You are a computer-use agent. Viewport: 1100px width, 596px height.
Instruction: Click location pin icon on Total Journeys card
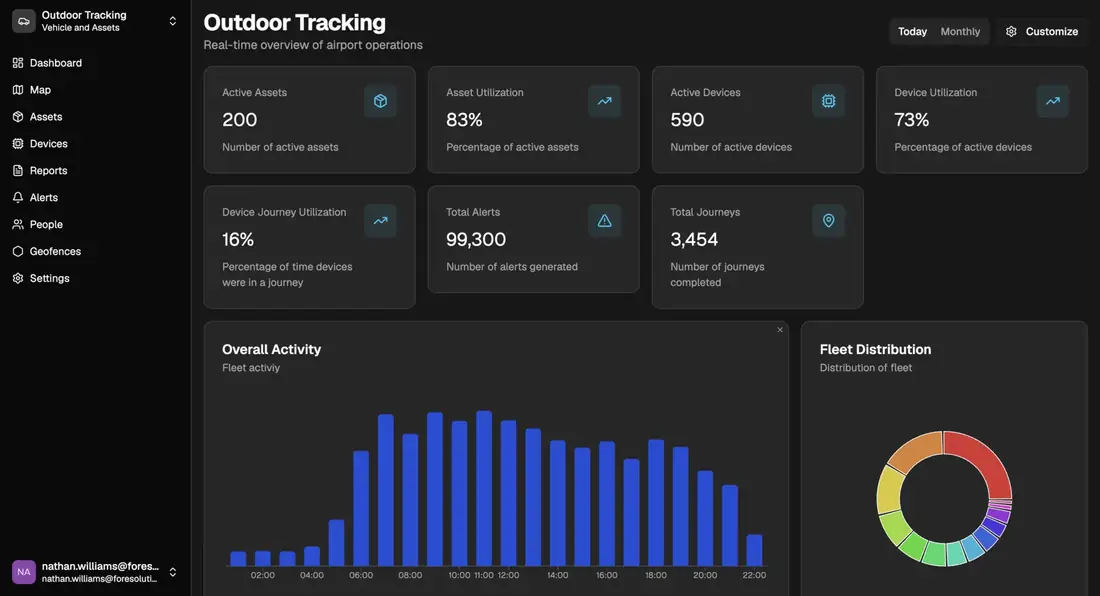click(x=829, y=221)
